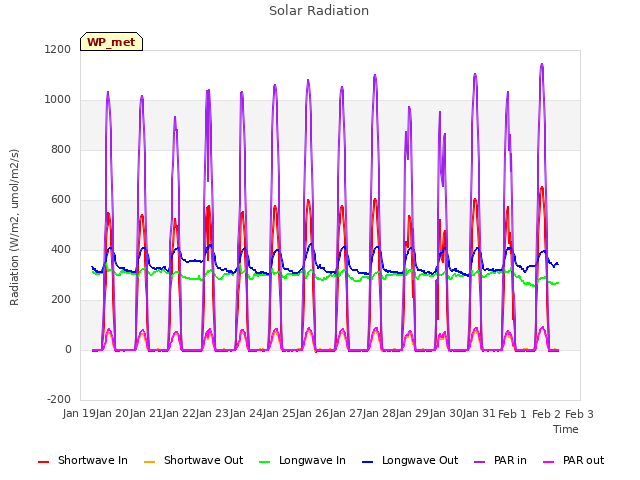Viewport: 640px width, 480px height.
Task: Click the orange Shortwave Out legend swatch
Action: pos(149,462)
